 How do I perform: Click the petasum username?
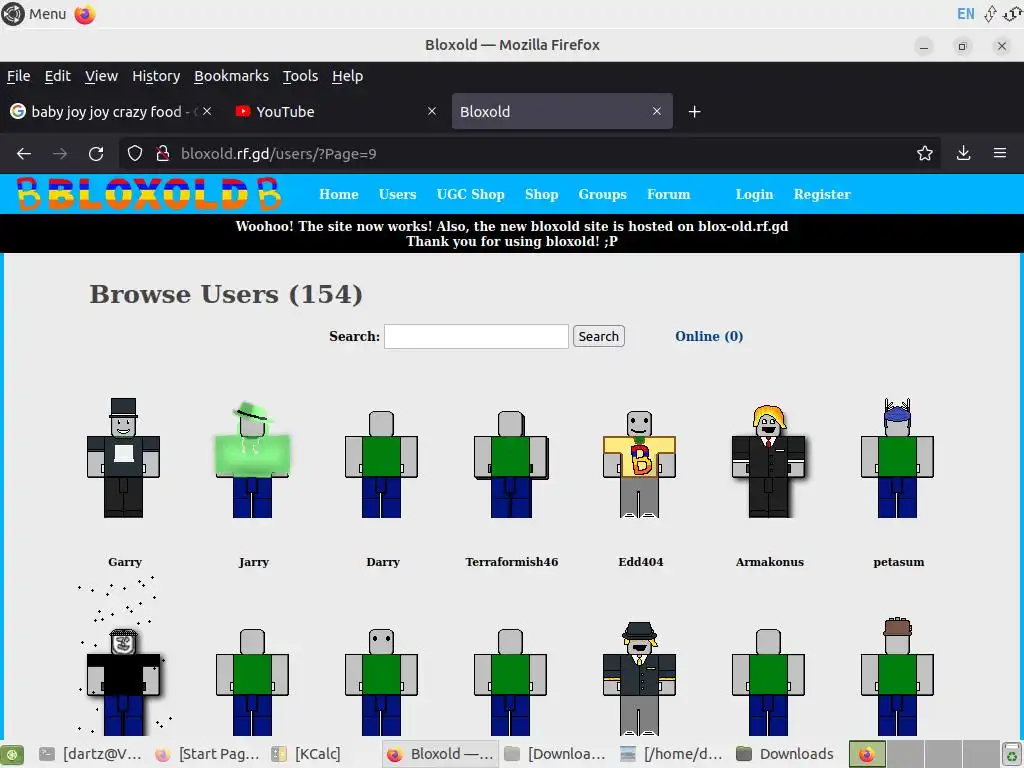pyautogui.click(x=899, y=562)
